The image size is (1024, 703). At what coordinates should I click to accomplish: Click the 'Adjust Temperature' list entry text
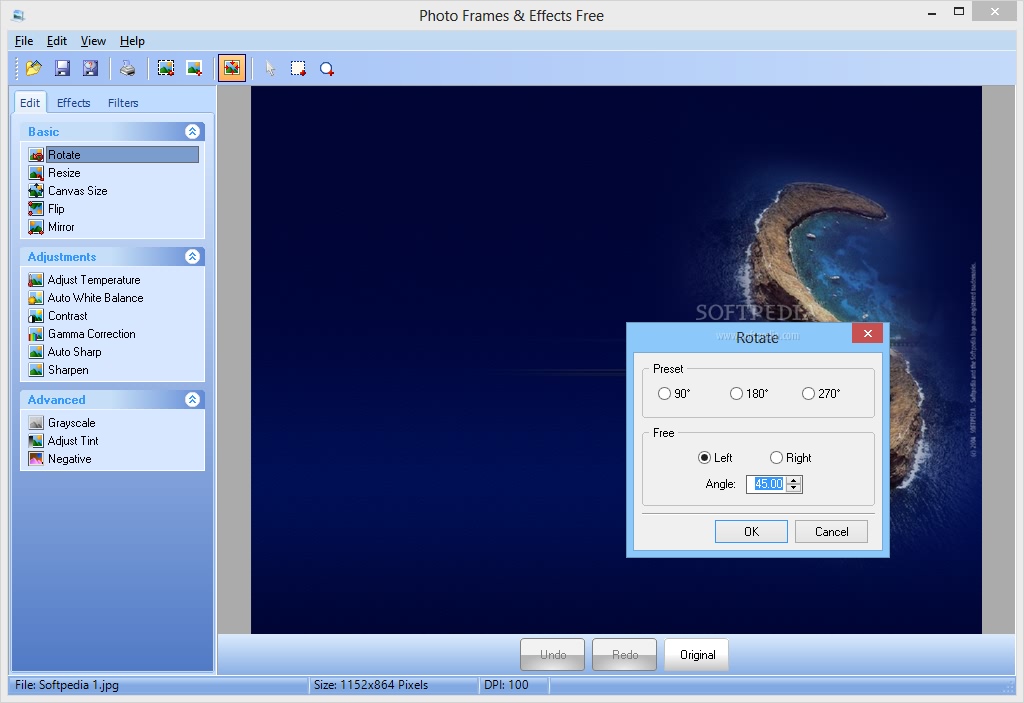click(x=94, y=280)
